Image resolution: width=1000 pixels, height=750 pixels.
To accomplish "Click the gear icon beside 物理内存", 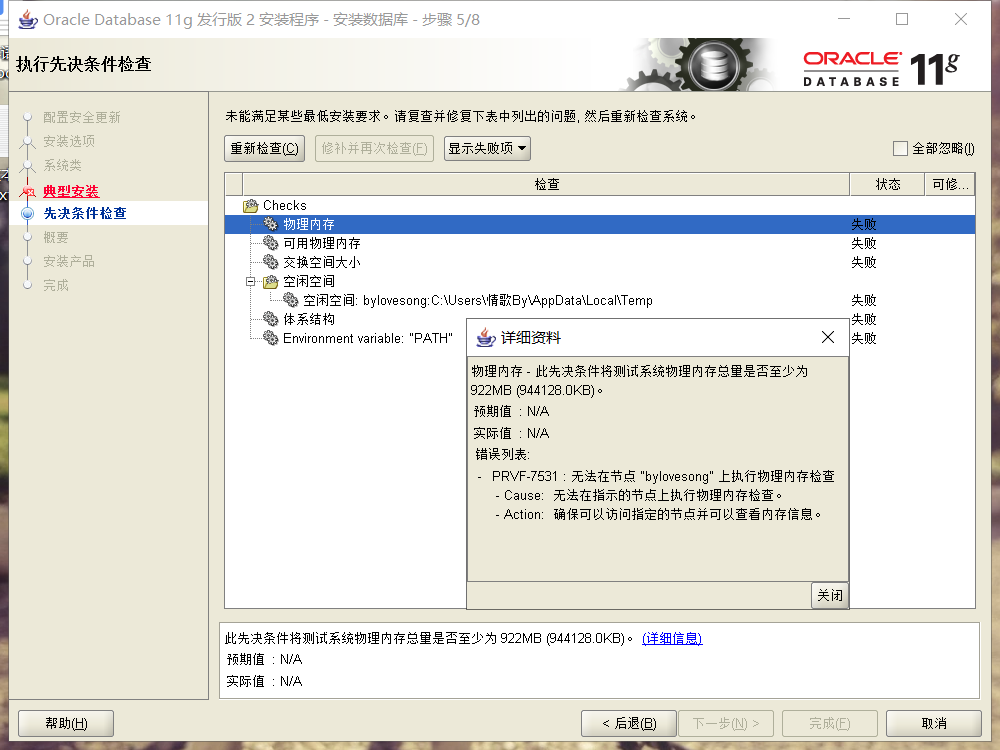I will 271,224.
